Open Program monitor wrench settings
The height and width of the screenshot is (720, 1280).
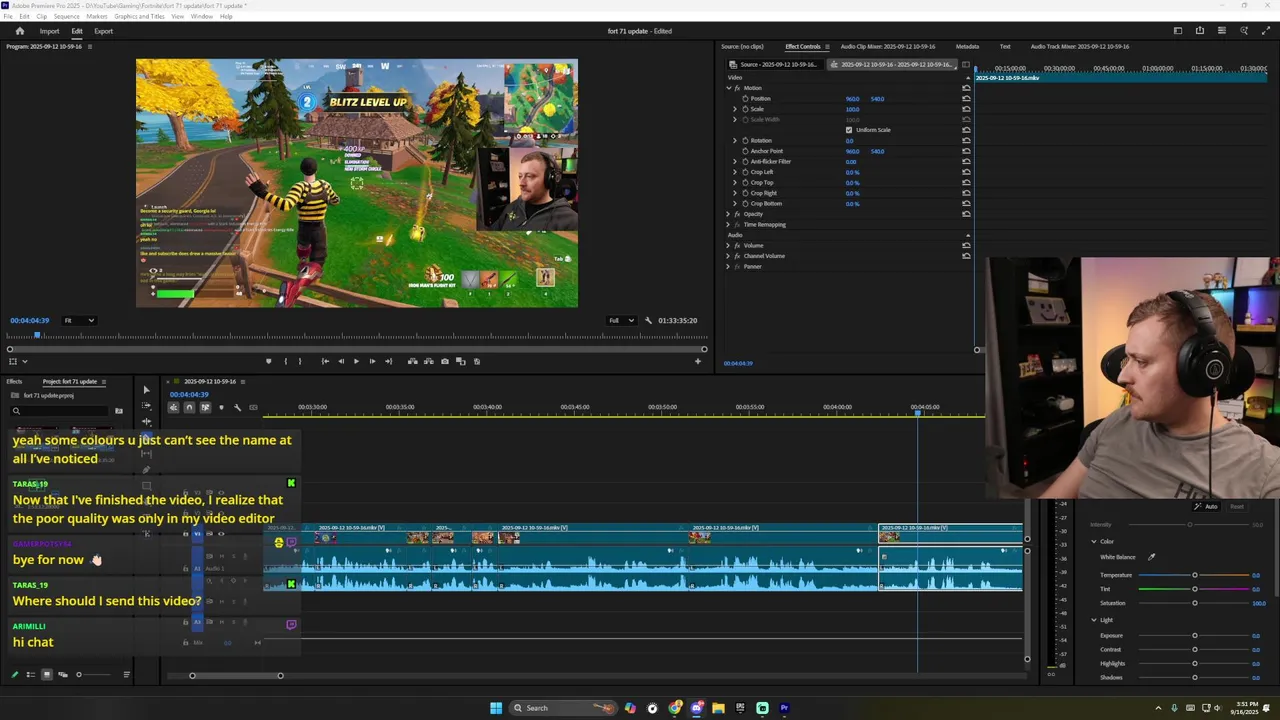tap(648, 320)
